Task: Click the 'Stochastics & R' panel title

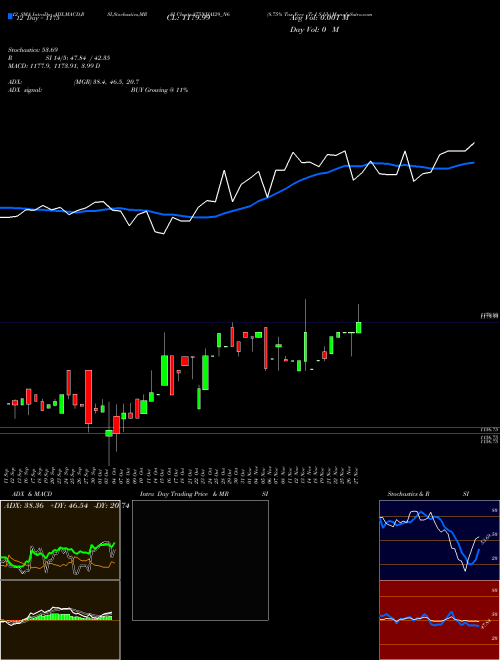Action: [x=408, y=494]
